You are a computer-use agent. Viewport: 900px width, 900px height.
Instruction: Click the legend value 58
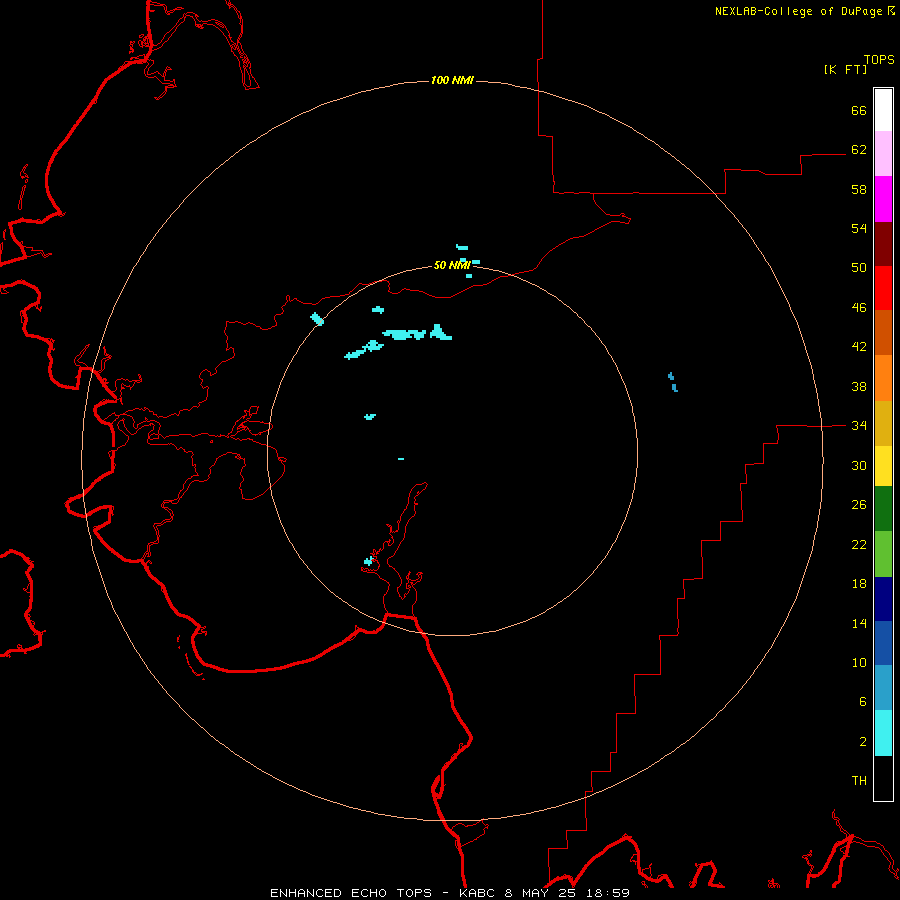(x=859, y=189)
